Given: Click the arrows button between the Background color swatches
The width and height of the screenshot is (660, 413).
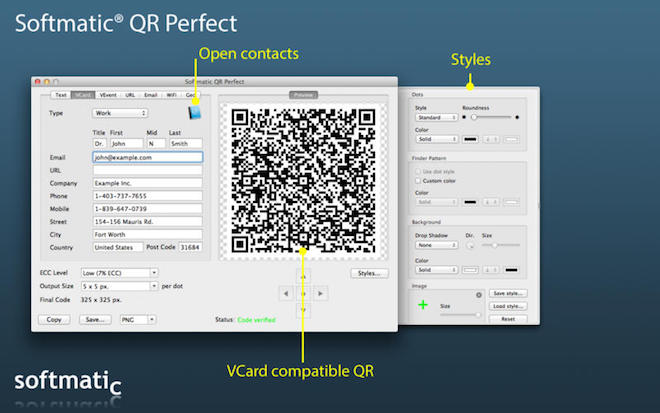Looking at the screenshot, I should coord(491,270).
